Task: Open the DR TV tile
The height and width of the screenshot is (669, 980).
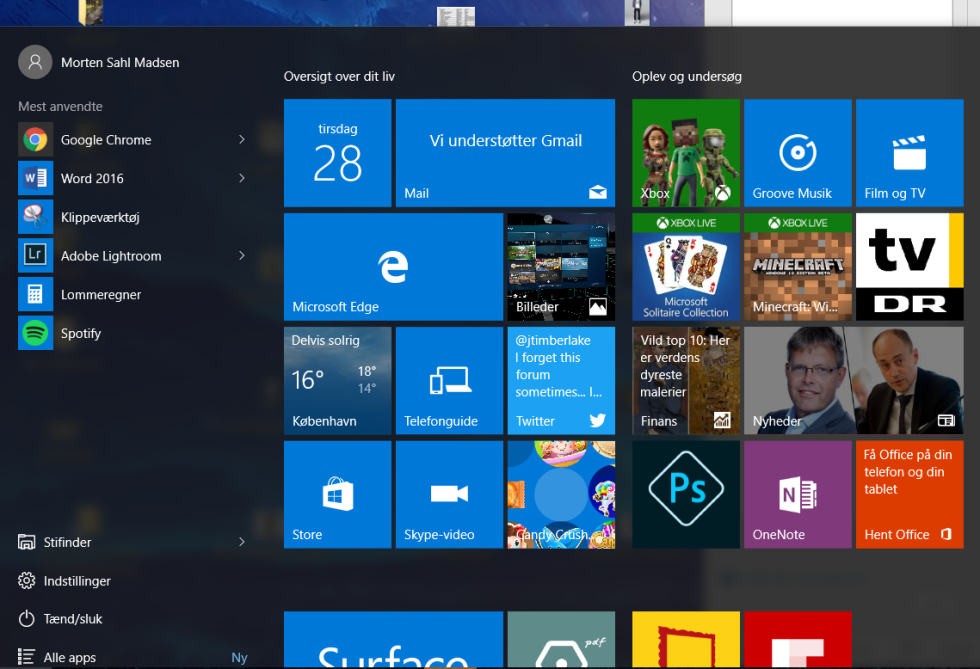Action: (909, 266)
